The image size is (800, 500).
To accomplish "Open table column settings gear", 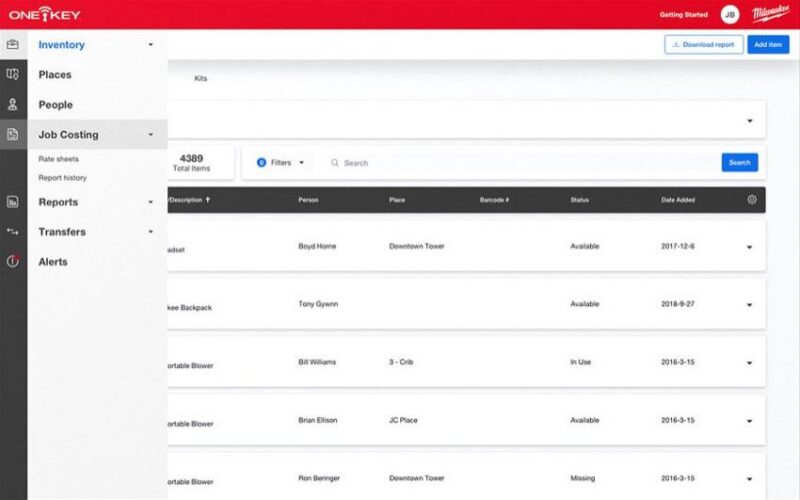I will point(751,200).
